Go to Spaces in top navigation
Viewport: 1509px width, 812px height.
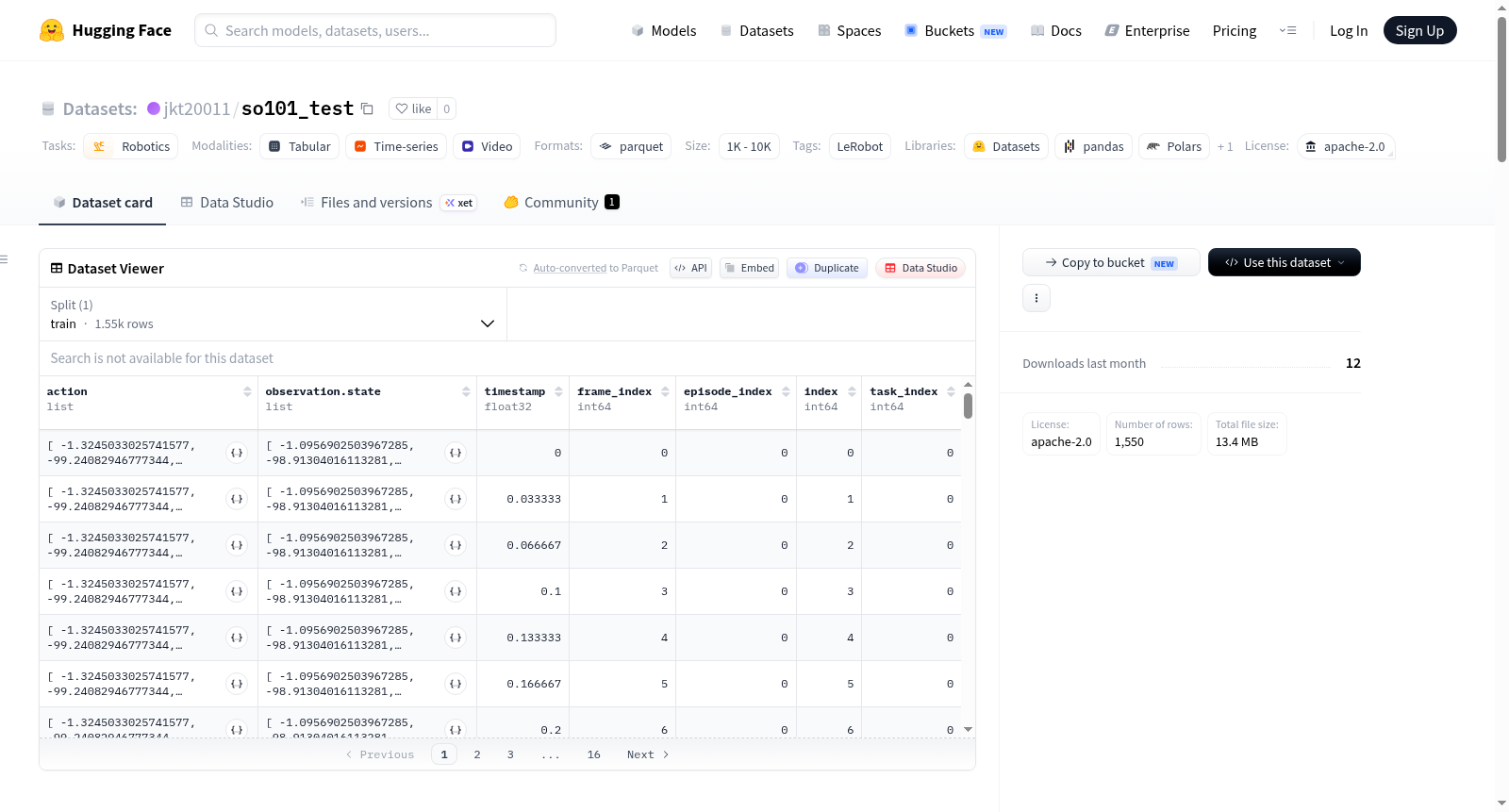tap(849, 30)
